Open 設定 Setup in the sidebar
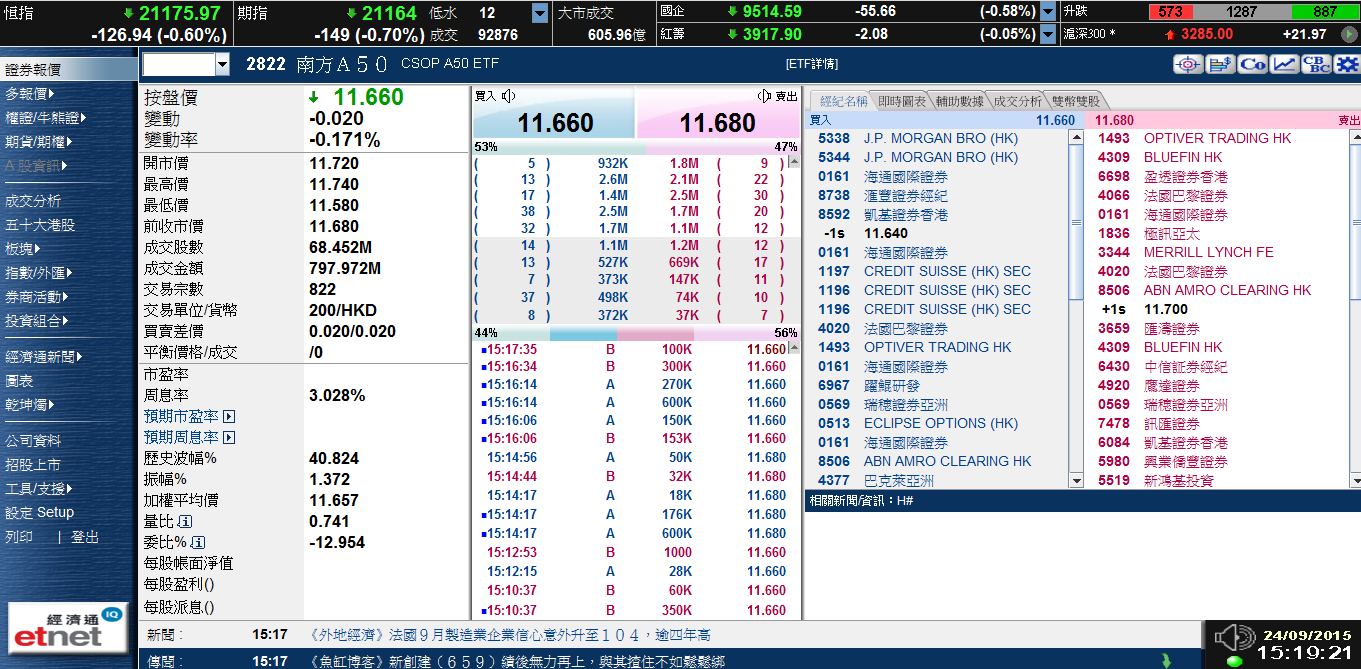This screenshot has width=1361, height=669. click(x=40, y=512)
